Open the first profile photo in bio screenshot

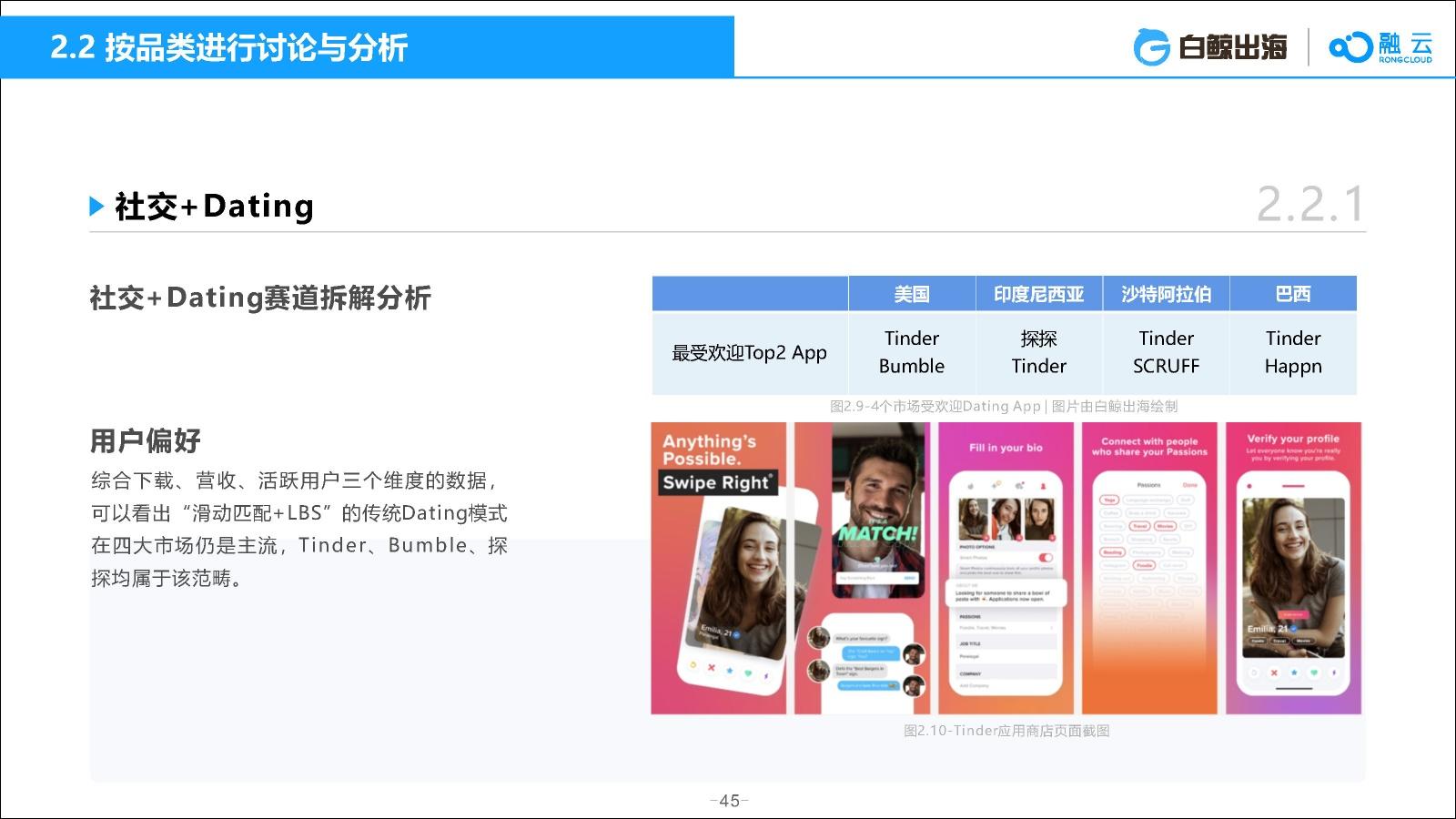[x=974, y=518]
